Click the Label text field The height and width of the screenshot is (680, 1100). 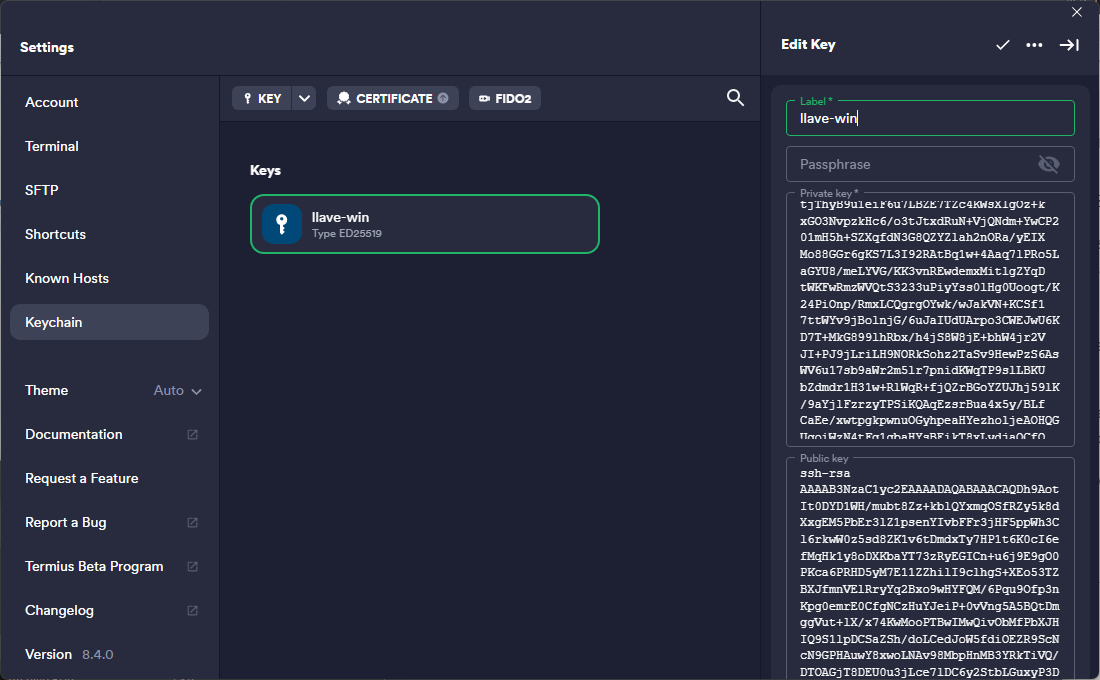coord(930,119)
